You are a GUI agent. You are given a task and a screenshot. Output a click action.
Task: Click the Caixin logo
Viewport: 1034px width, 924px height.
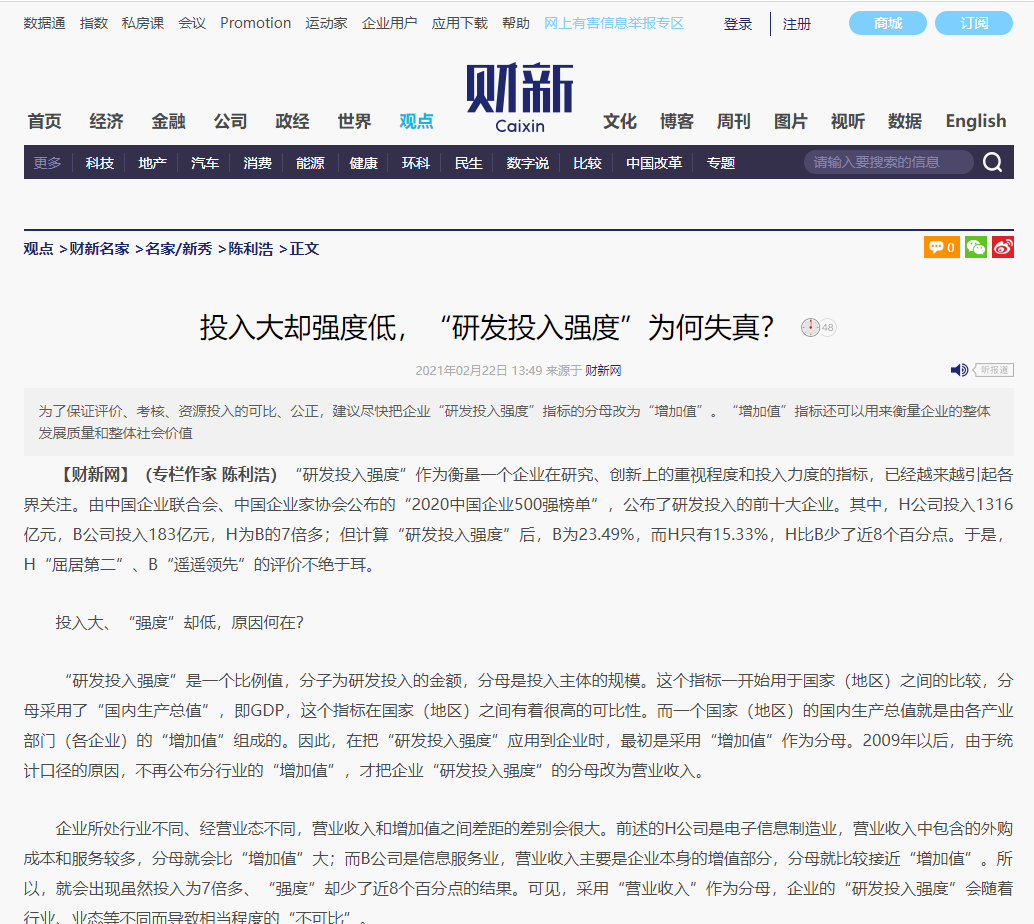tap(519, 98)
